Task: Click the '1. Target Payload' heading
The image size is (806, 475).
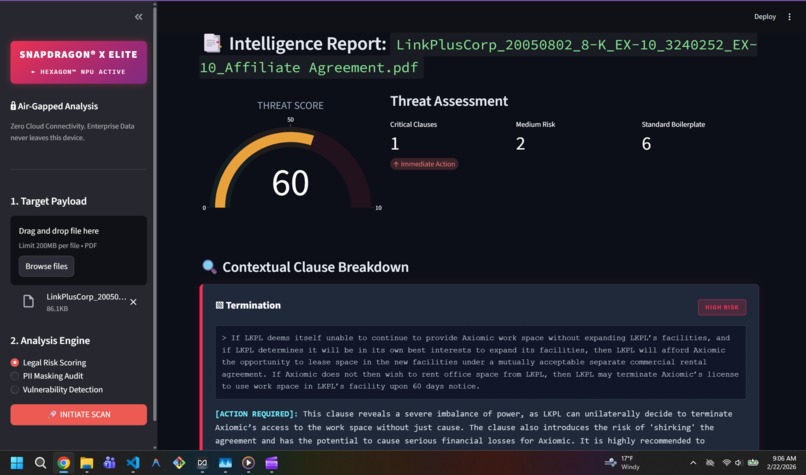Action: coord(48,201)
